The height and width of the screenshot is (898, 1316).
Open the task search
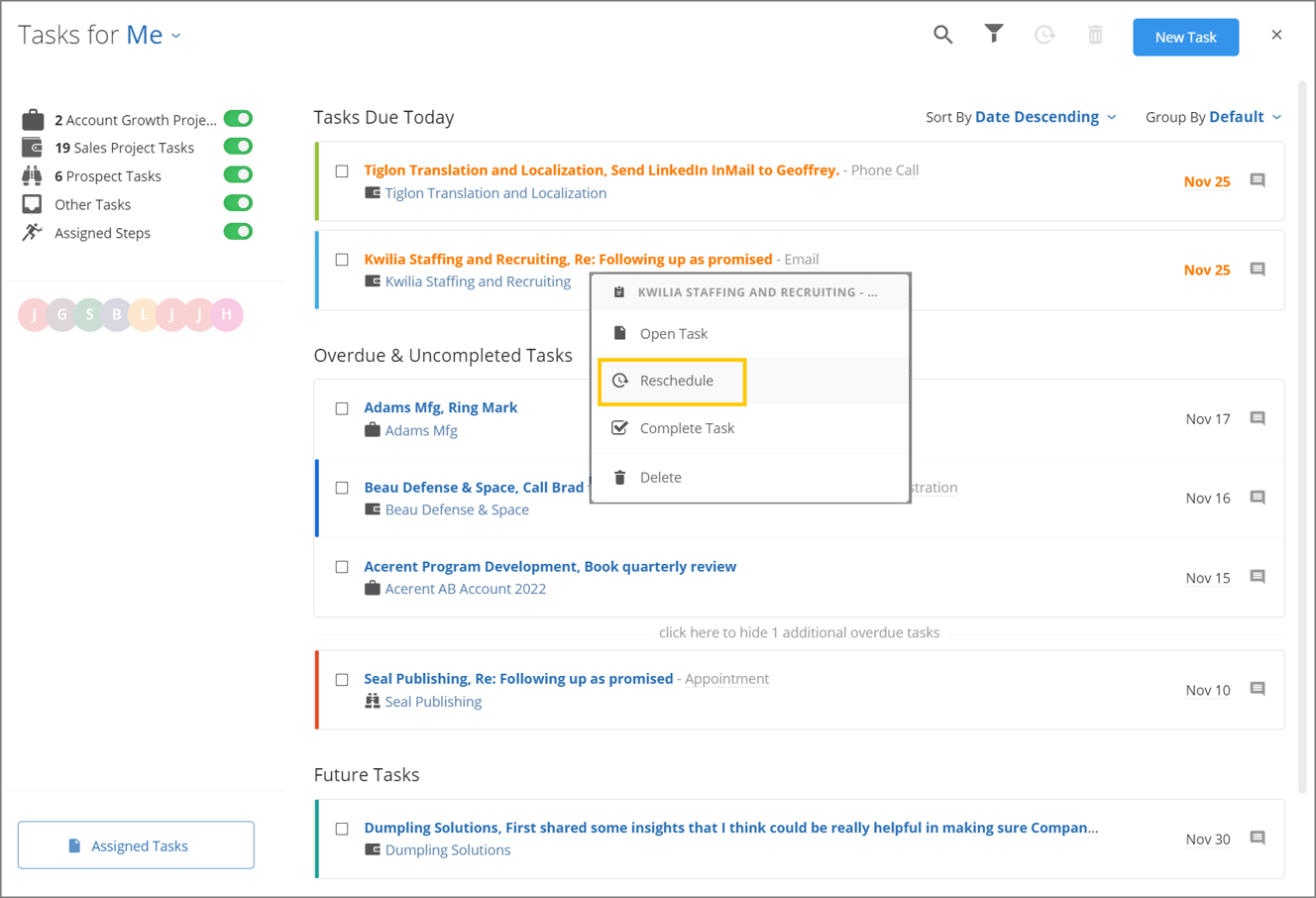pos(942,33)
